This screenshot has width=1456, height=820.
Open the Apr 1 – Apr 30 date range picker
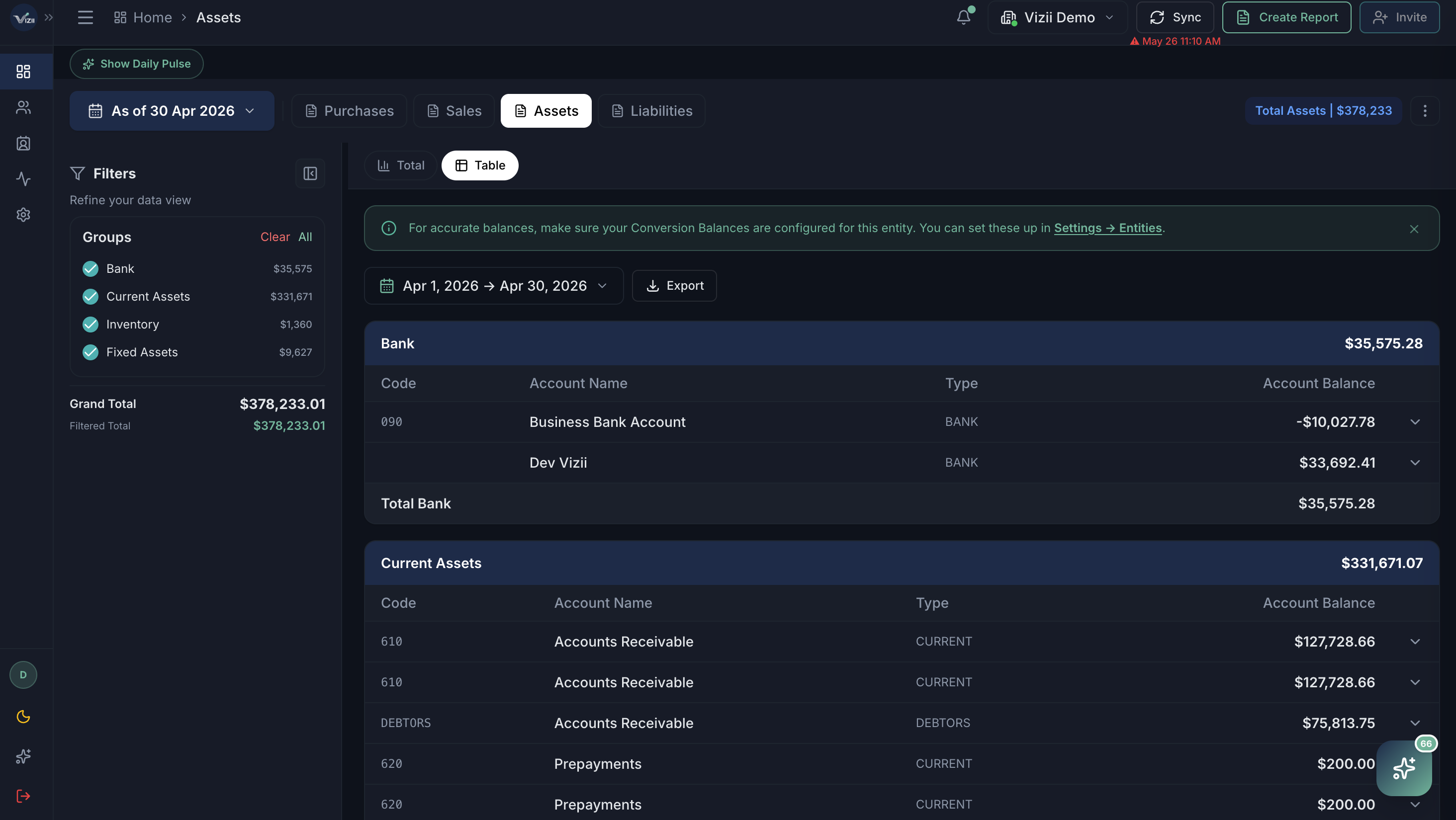coord(493,286)
